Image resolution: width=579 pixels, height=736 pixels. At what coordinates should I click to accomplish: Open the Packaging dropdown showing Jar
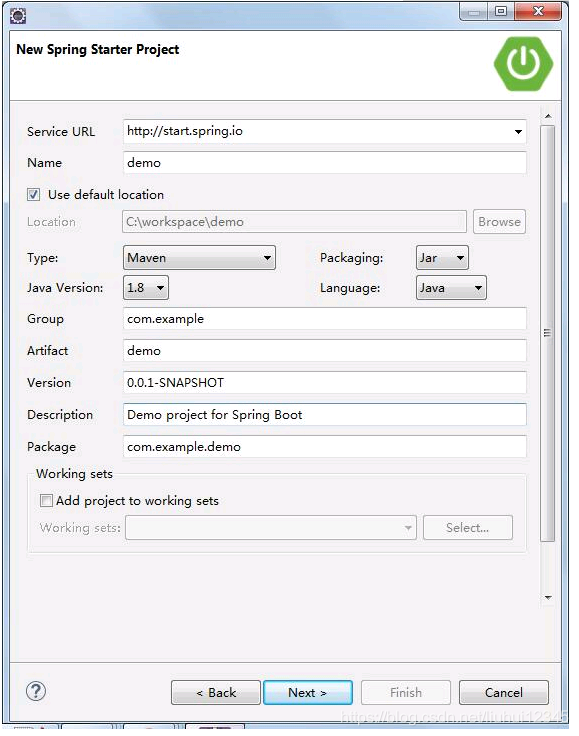[442, 258]
